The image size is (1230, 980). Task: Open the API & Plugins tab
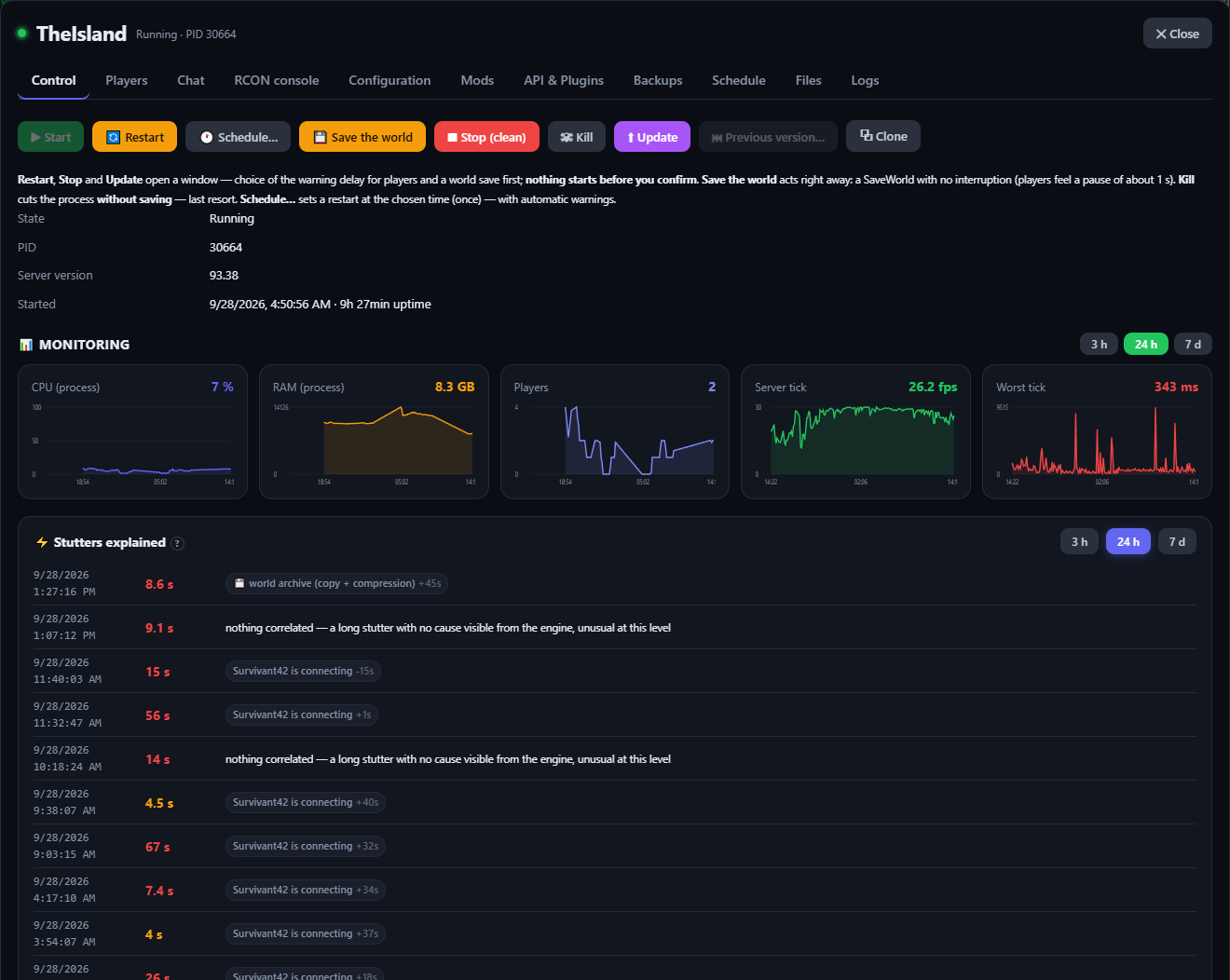pos(564,80)
